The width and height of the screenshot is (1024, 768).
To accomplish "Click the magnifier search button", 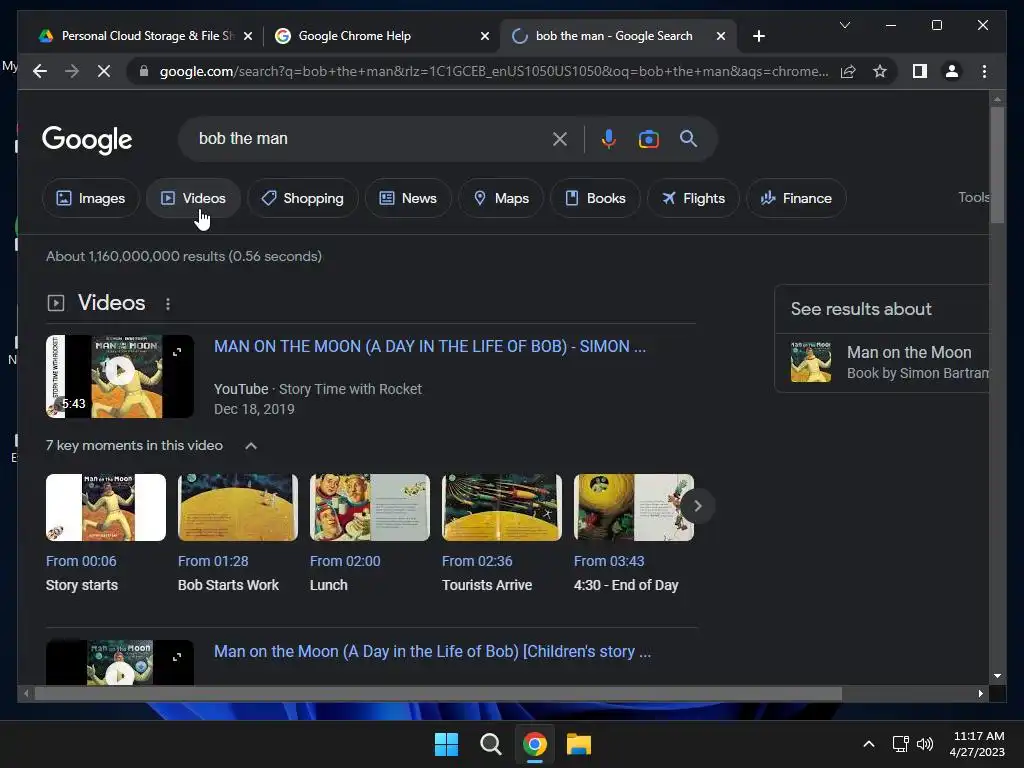I will point(688,138).
